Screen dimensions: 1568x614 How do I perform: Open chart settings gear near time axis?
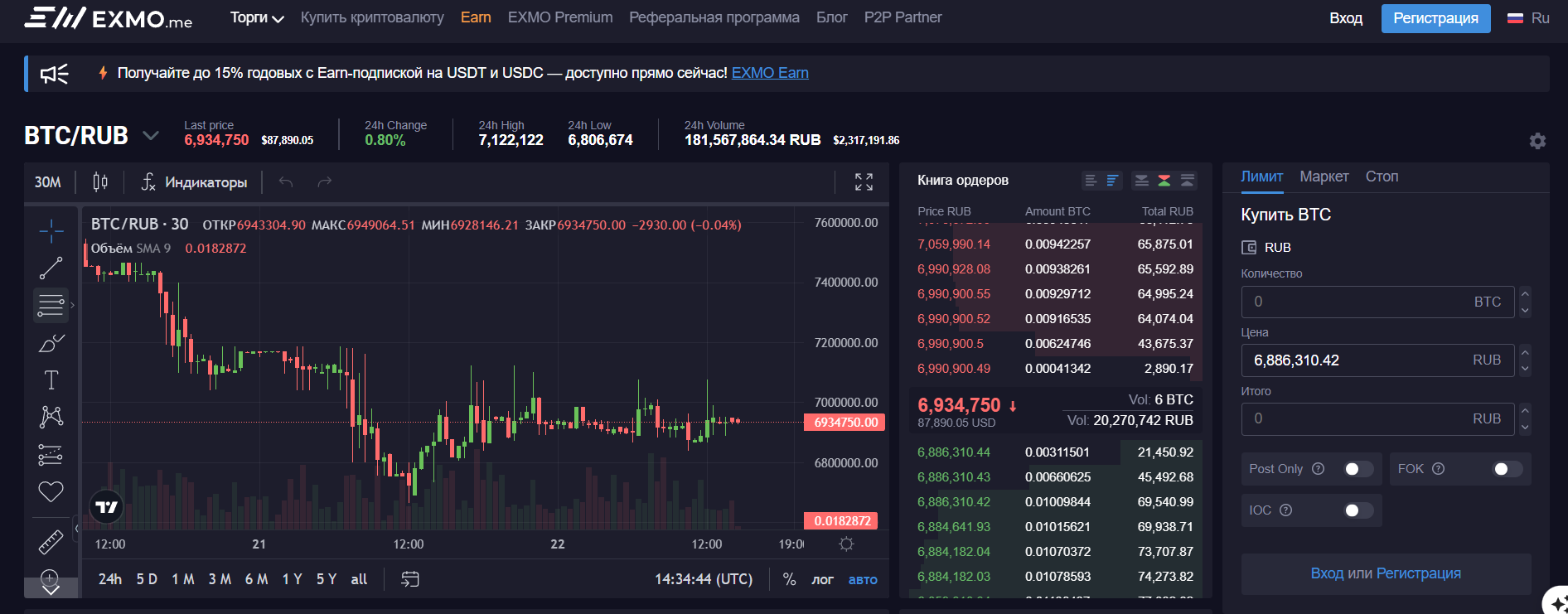pos(846,544)
